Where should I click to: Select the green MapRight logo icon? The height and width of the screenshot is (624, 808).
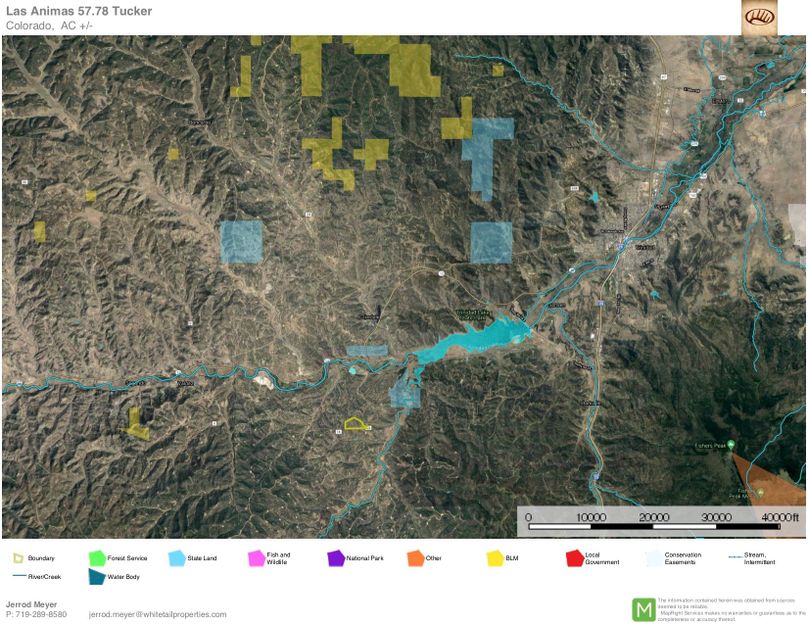pyautogui.click(x=644, y=609)
